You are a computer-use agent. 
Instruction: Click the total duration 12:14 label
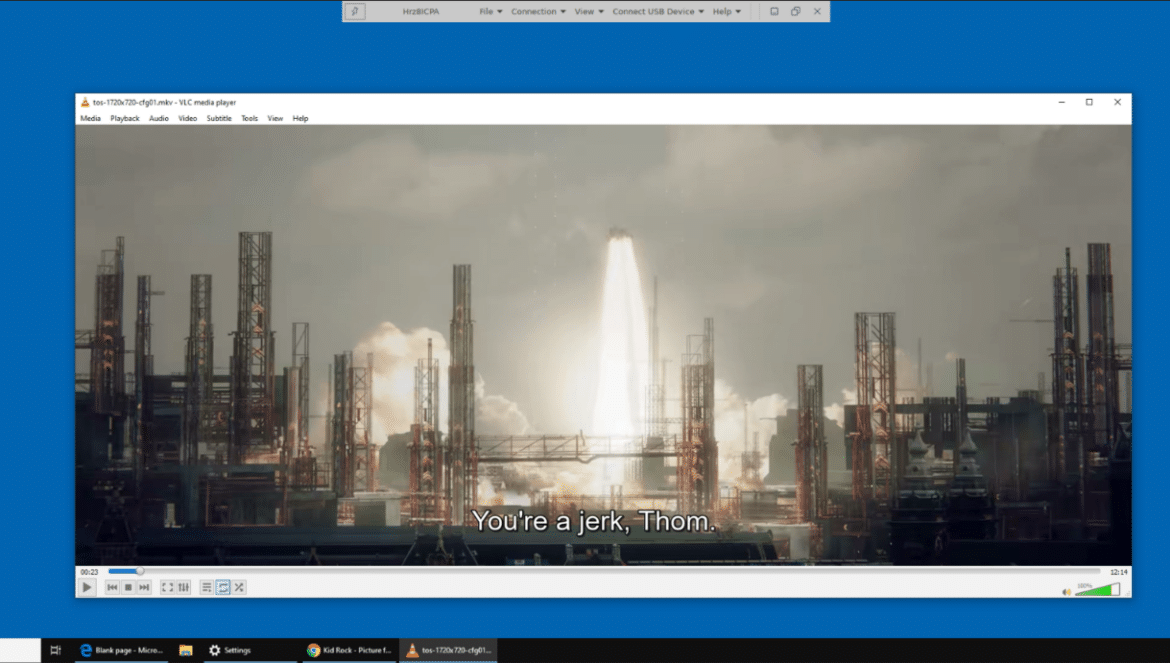coord(1119,572)
